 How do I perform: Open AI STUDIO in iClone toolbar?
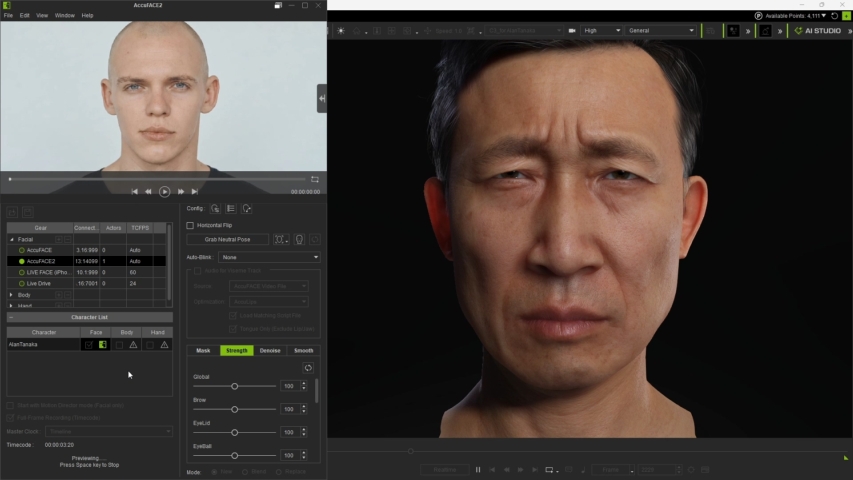tap(818, 31)
